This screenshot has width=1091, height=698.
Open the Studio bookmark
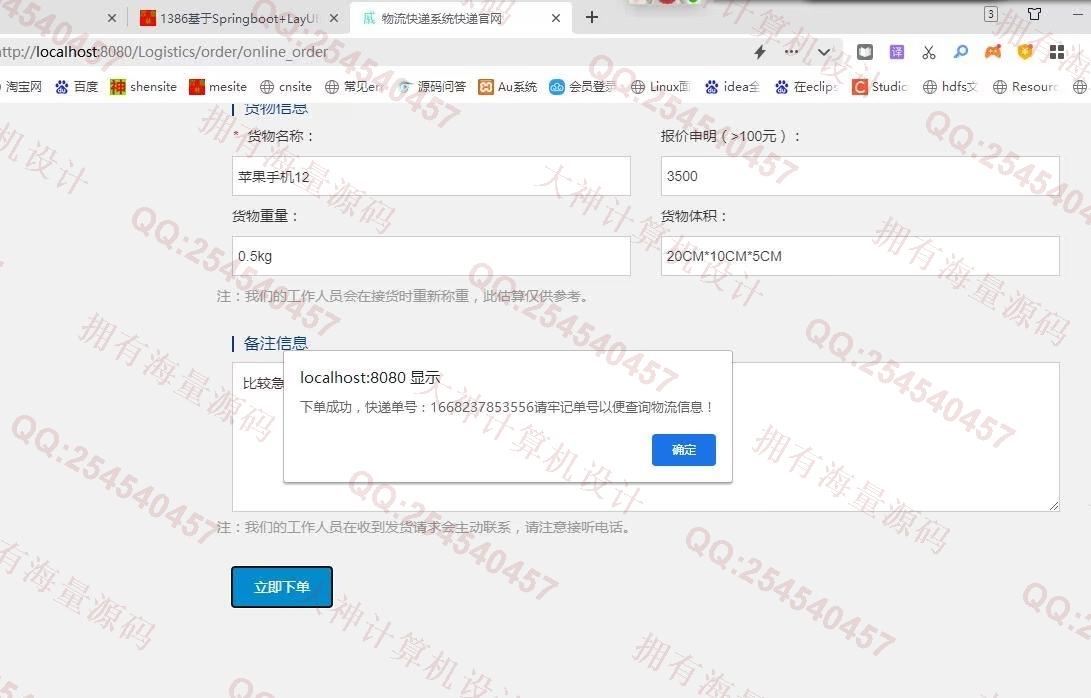(880, 86)
